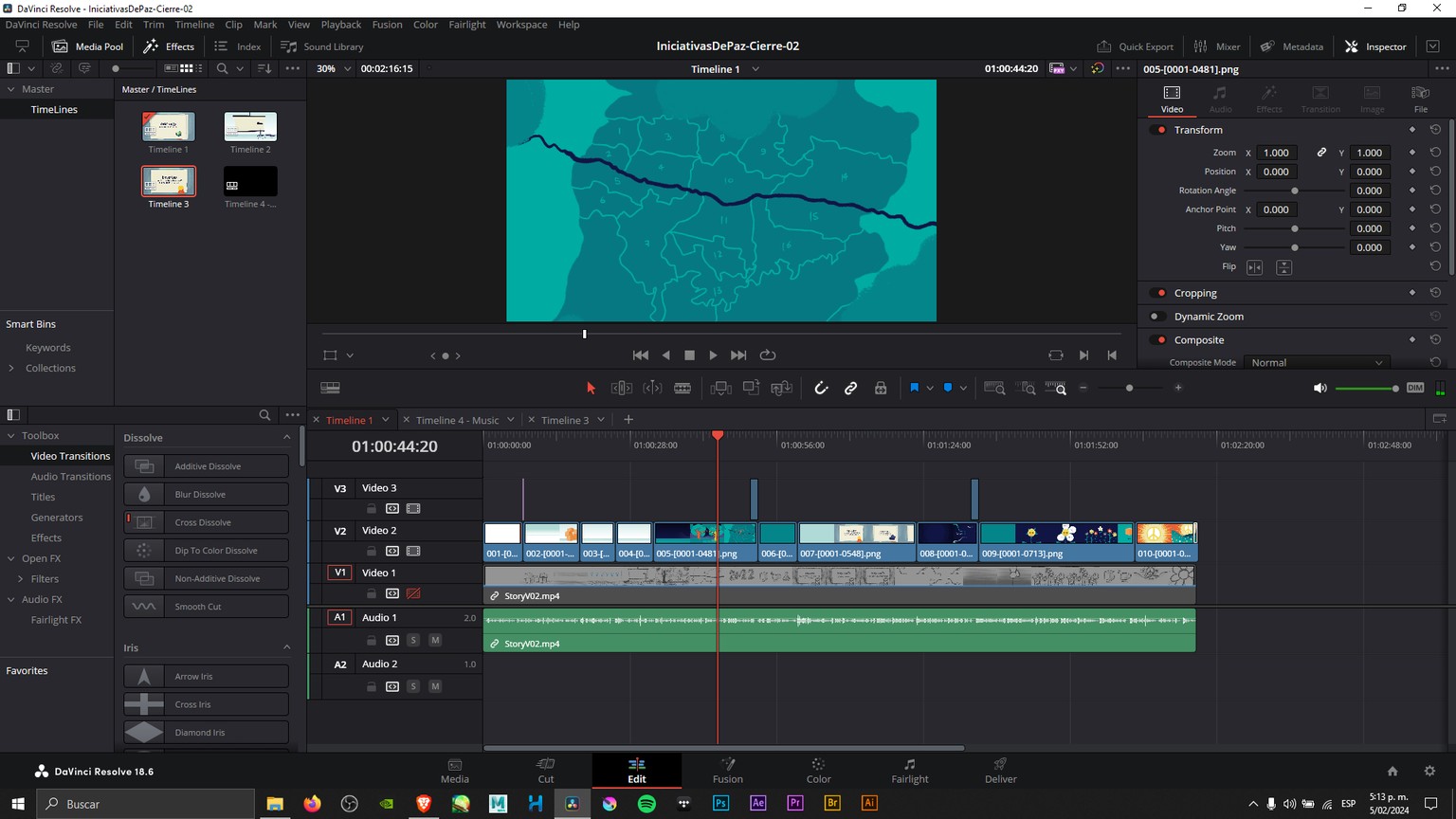The width and height of the screenshot is (1456, 819).
Task: Toggle timeline Snapping magnet icon
Action: (x=821, y=388)
